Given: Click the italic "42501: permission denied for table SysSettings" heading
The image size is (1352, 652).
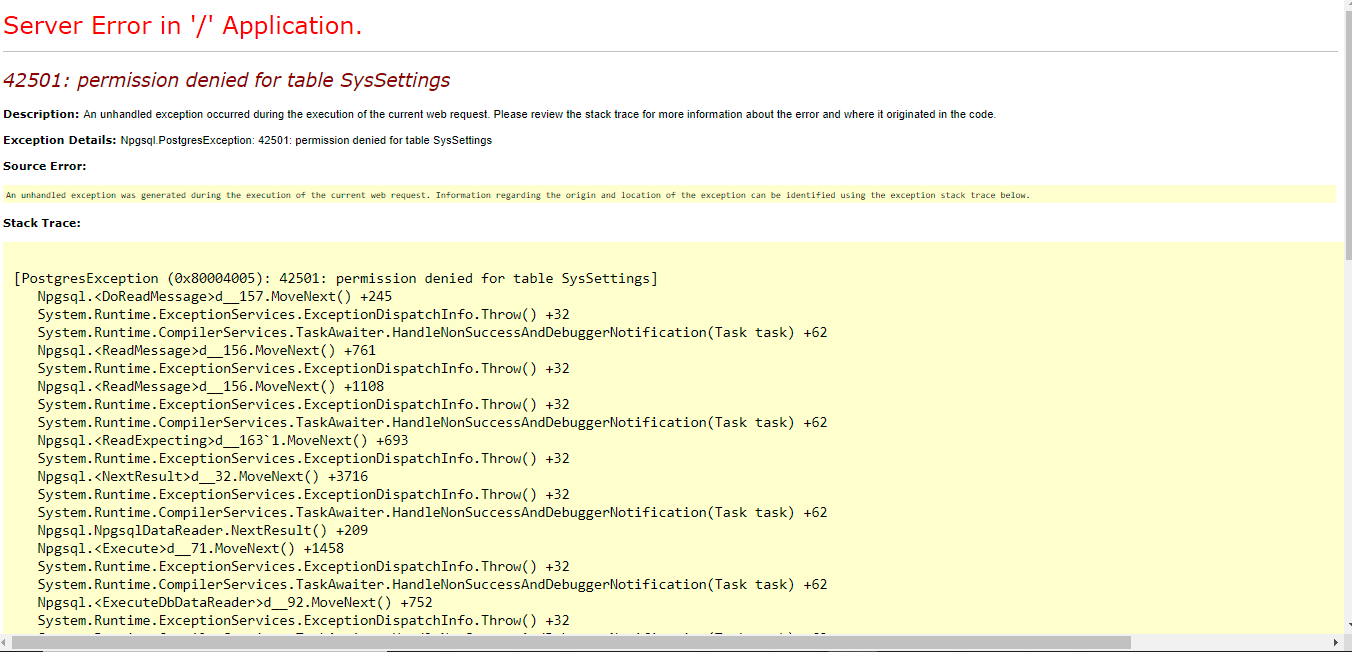Looking at the screenshot, I should tap(227, 80).
